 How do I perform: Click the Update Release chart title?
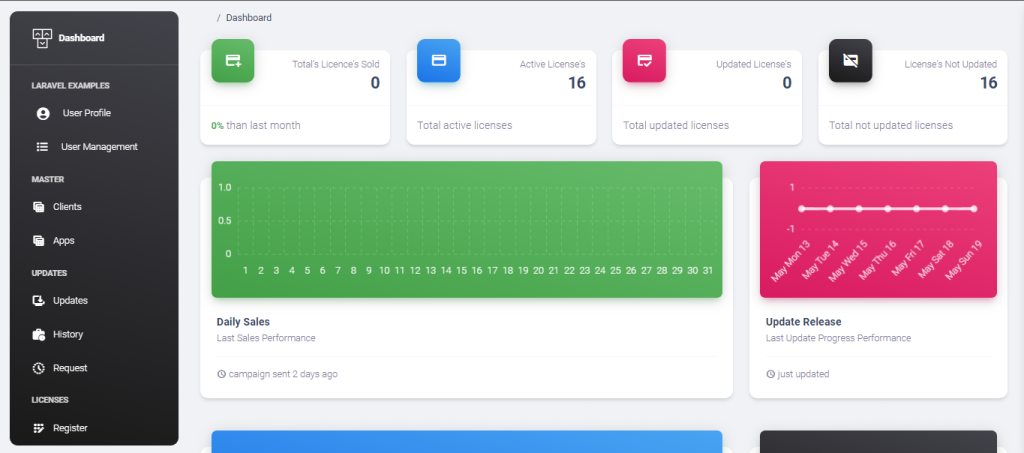pos(803,322)
